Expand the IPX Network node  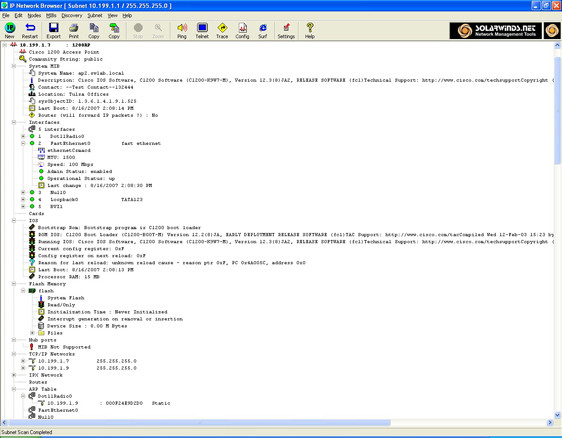coord(14,375)
